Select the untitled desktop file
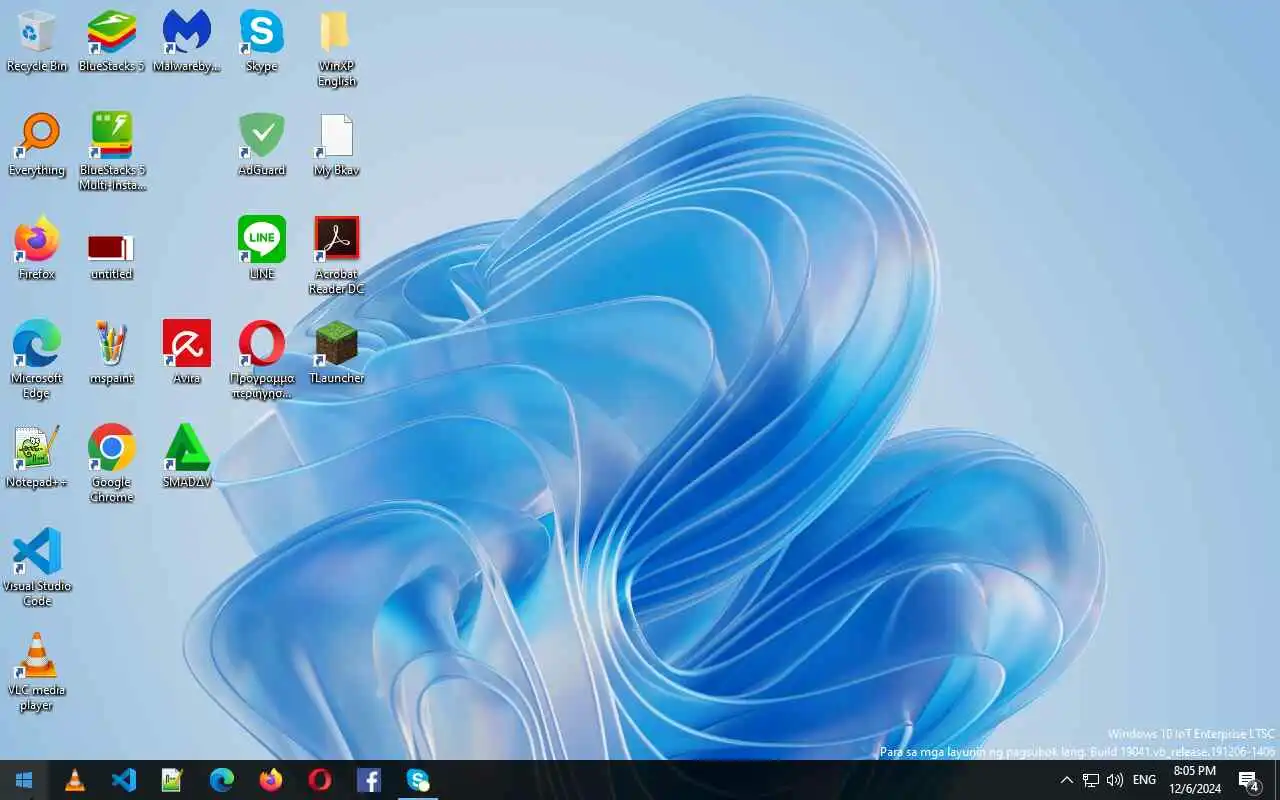The width and height of the screenshot is (1280, 800). [x=111, y=257]
